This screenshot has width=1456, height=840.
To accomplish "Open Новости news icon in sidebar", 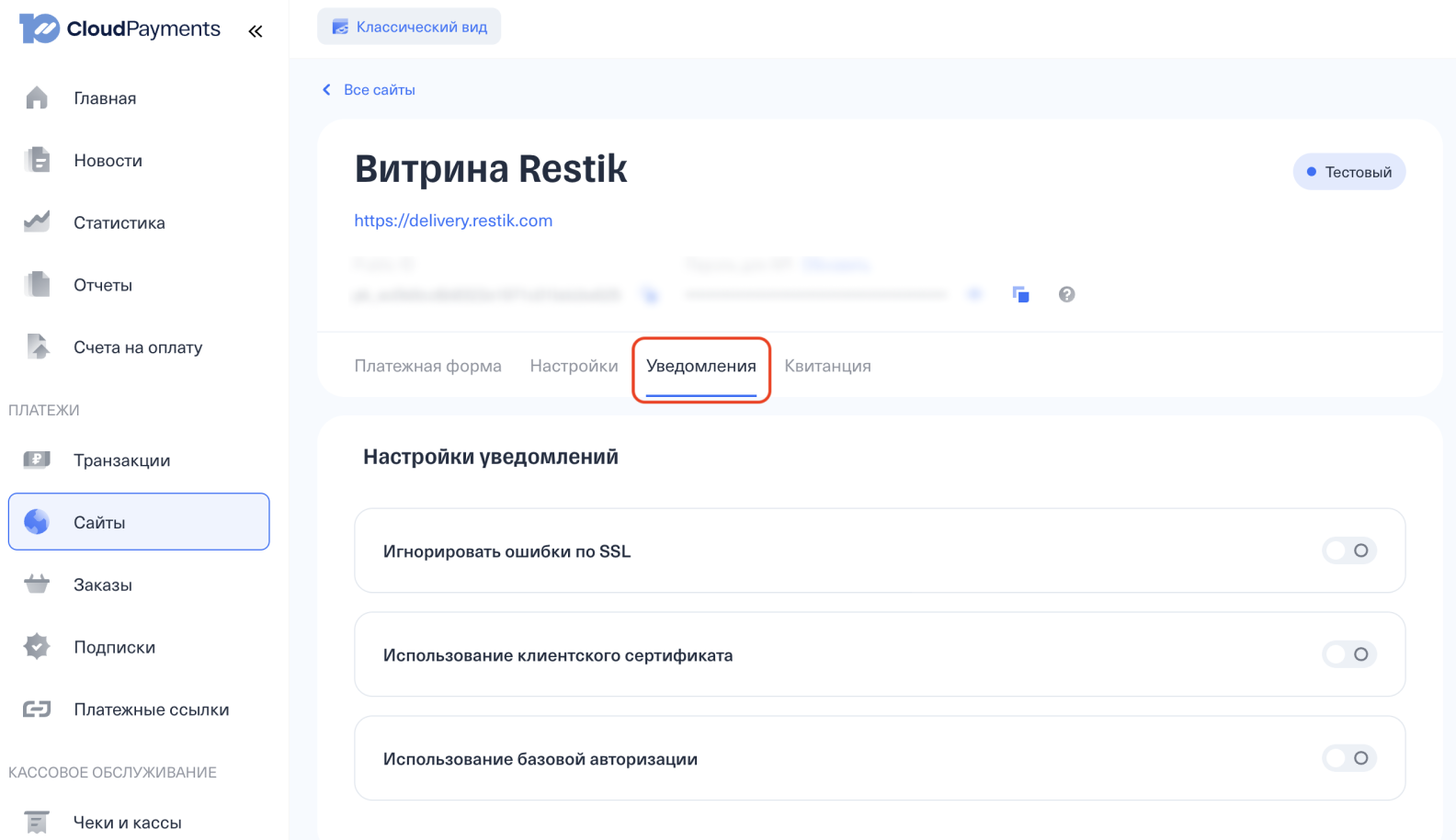I will (37, 160).
